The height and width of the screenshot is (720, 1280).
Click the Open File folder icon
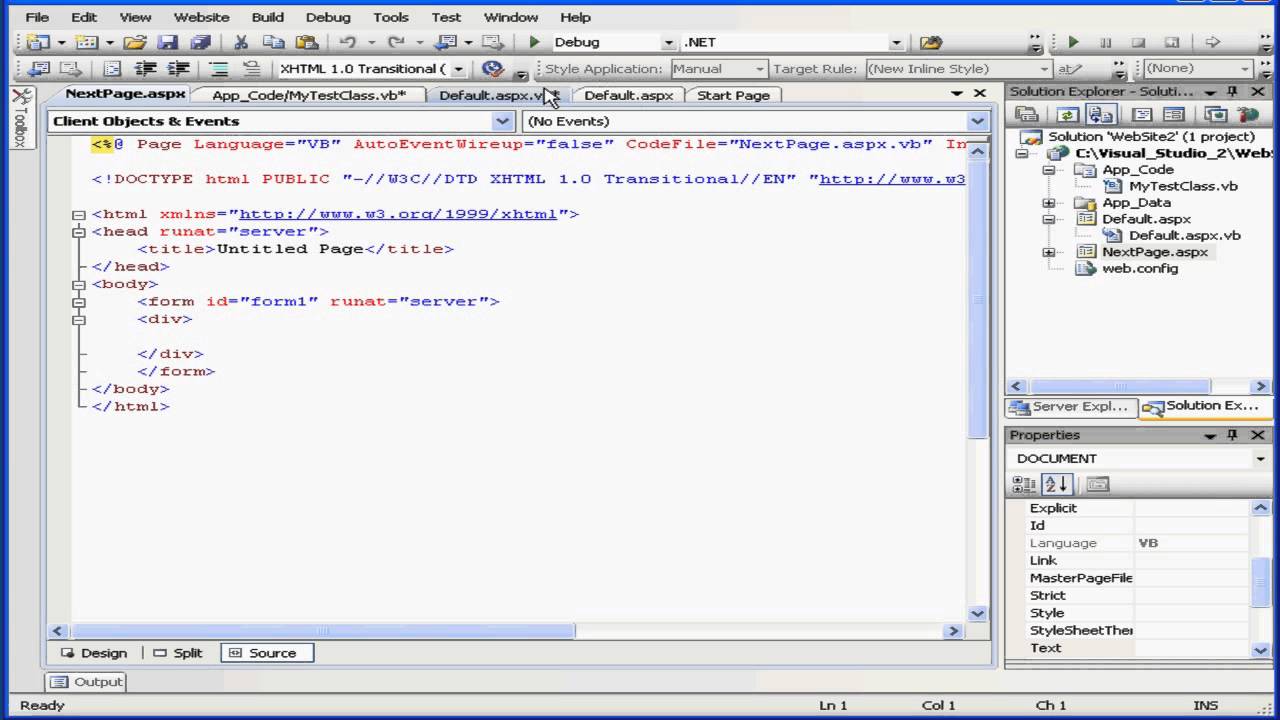[135, 42]
